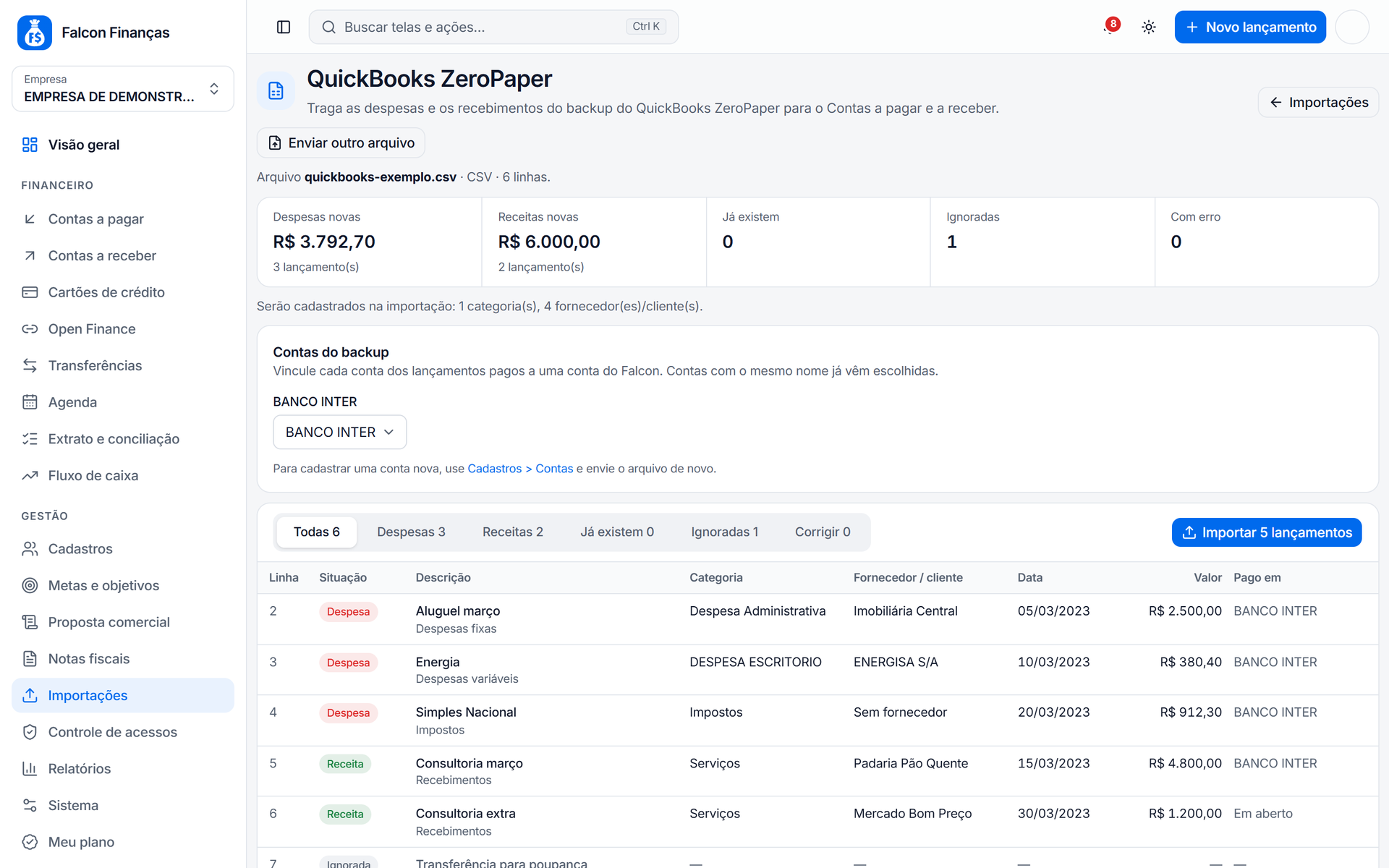This screenshot has width=1389, height=868.
Task: Switch to the Já existem 0 tab
Action: click(x=617, y=532)
